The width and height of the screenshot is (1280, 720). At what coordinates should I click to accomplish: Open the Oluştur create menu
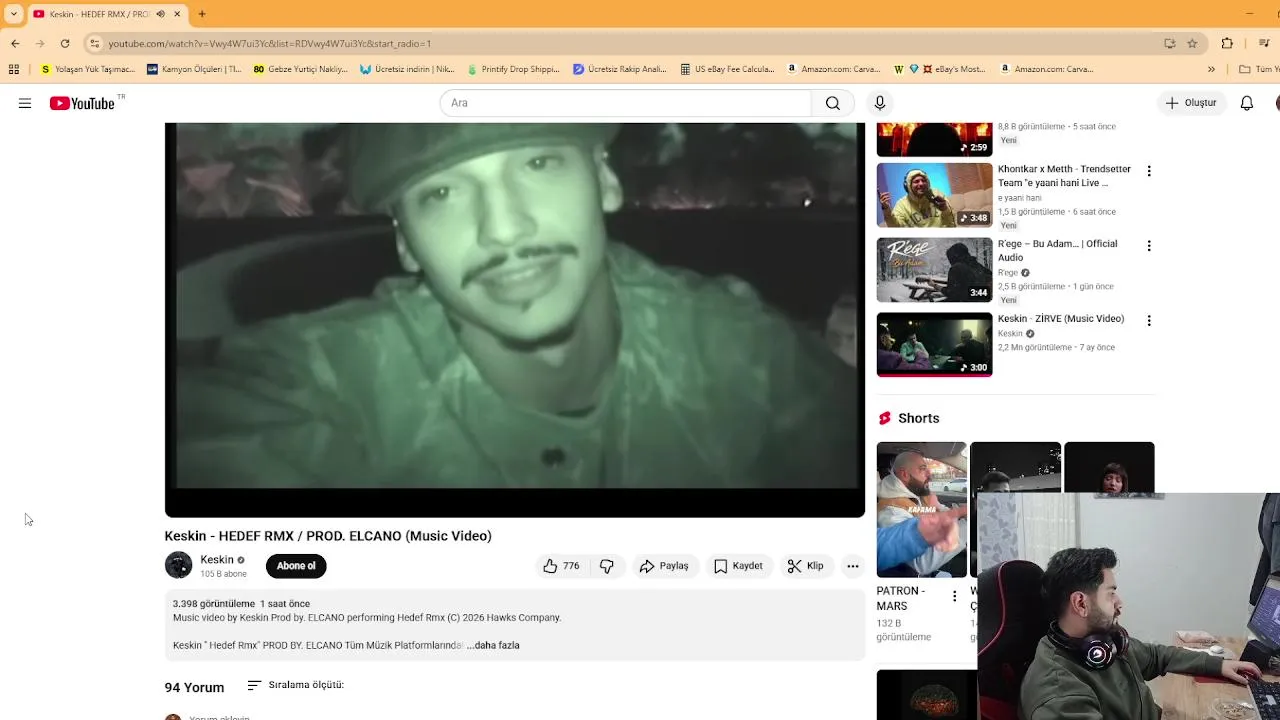1191,103
